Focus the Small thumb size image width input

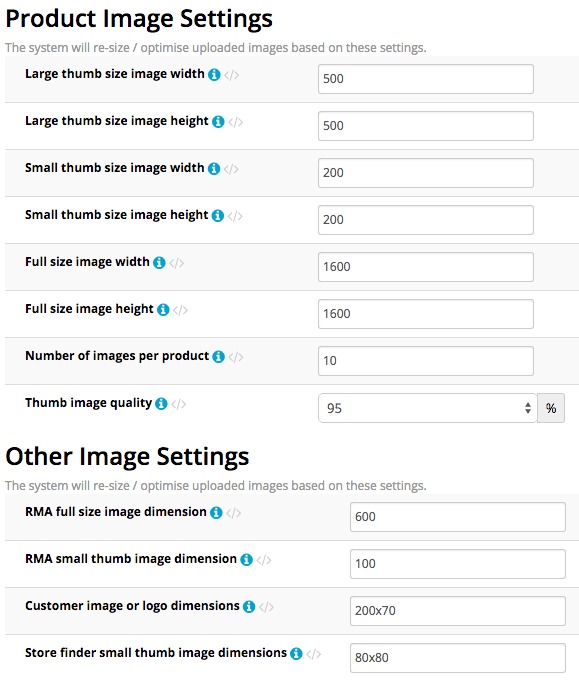coord(426,173)
